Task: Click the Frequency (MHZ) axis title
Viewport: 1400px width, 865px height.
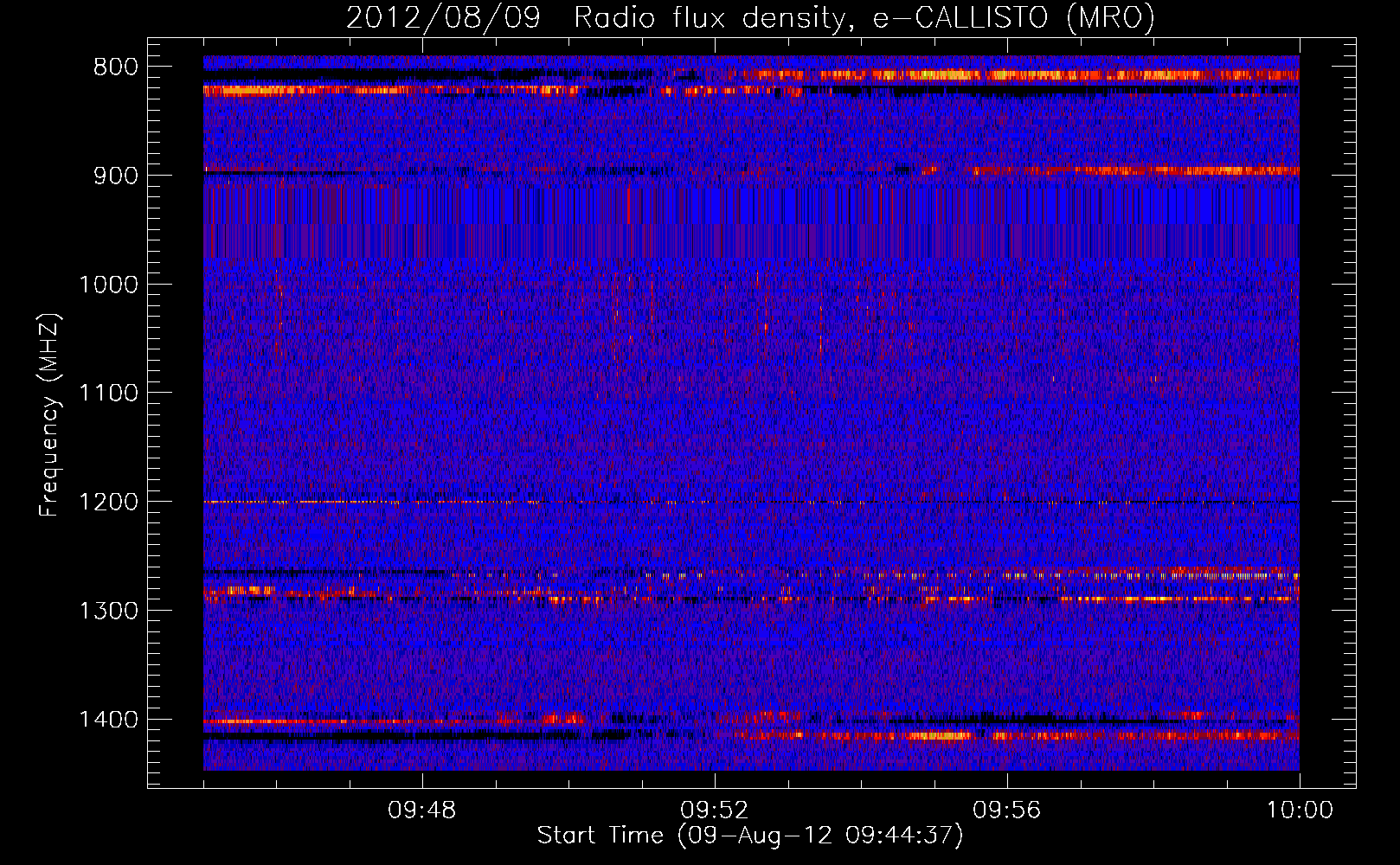Action: click(50, 415)
